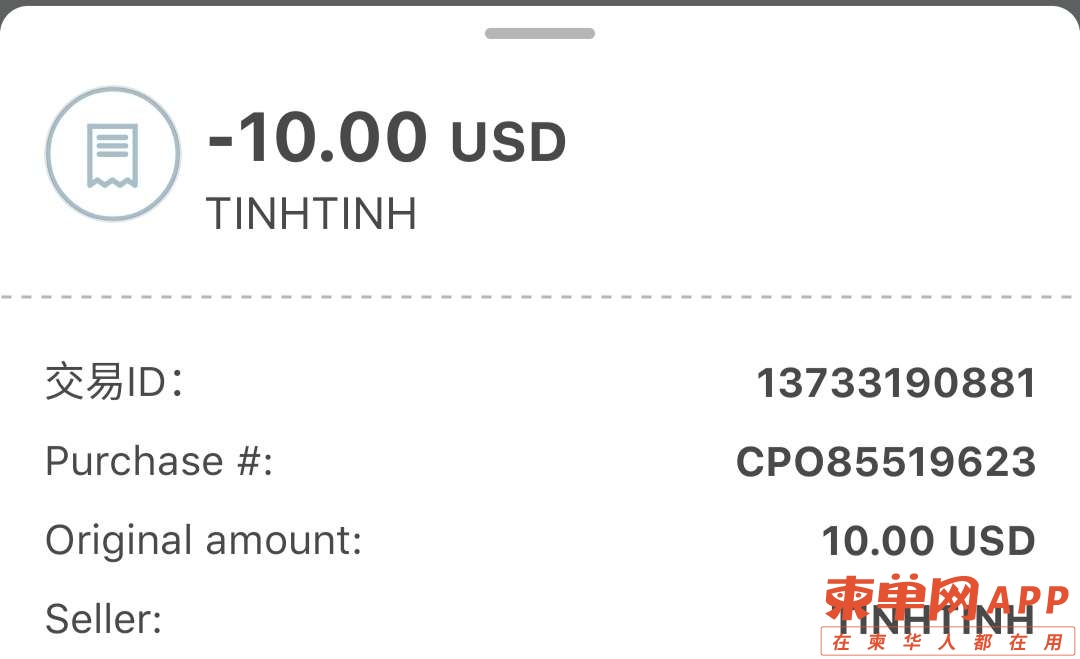This screenshot has height=659, width=1080.
Task: Open seller TINHTINH value in Seller row
Action: click(935, 620)
